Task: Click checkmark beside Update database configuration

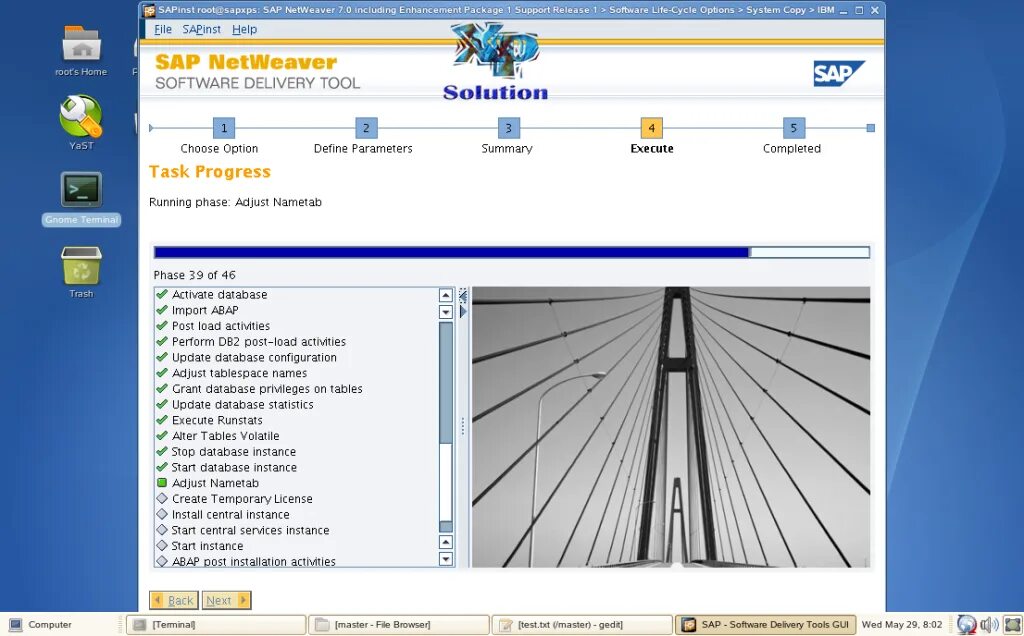Action: [162, 357]
